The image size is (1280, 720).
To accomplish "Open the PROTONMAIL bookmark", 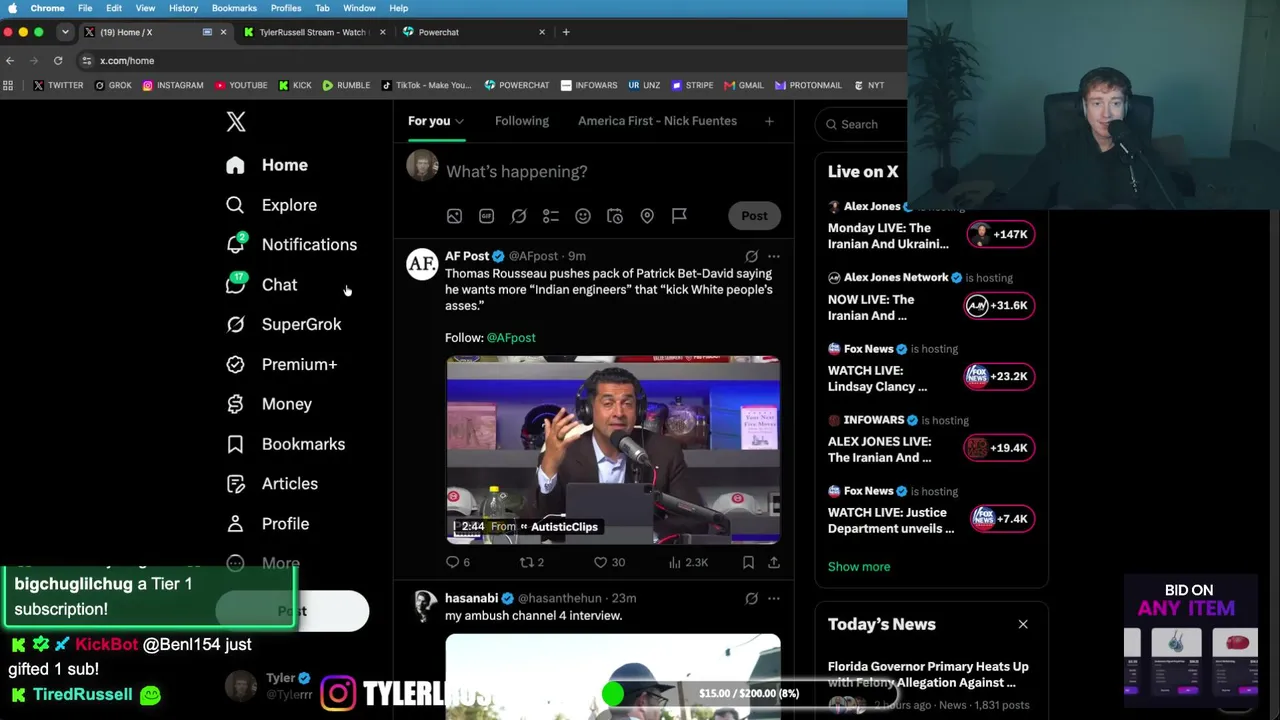I will [808, 86].
